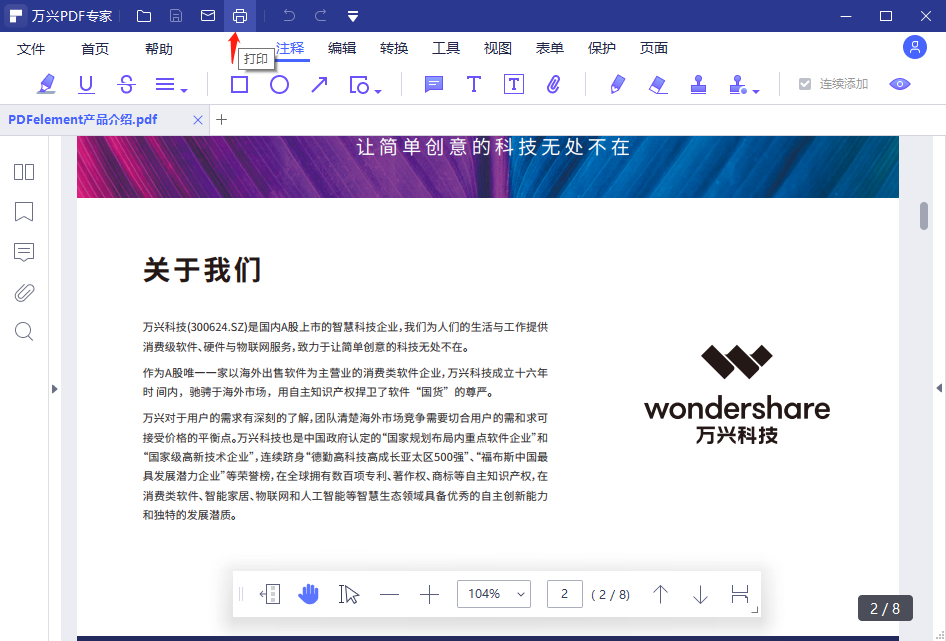946x641 pixels.
Task: Apply the strikethrough annotation tool
Action: pos(125,84)
